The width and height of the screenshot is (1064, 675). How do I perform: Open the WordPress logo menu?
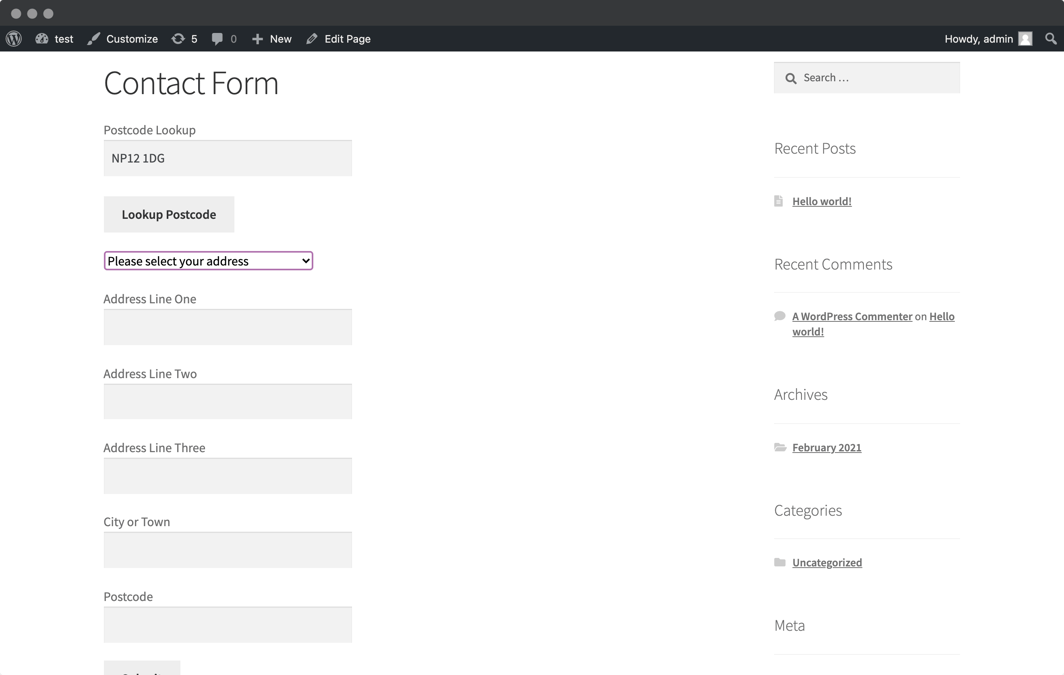pos(13,38)
